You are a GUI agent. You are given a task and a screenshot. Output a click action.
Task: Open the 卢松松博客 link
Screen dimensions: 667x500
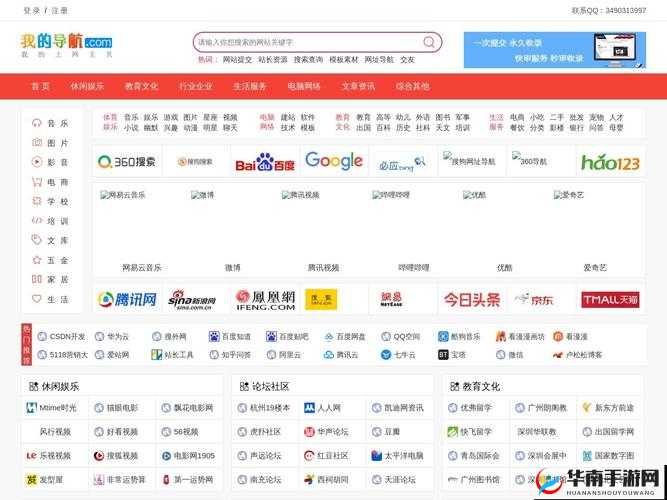[578, 354]
